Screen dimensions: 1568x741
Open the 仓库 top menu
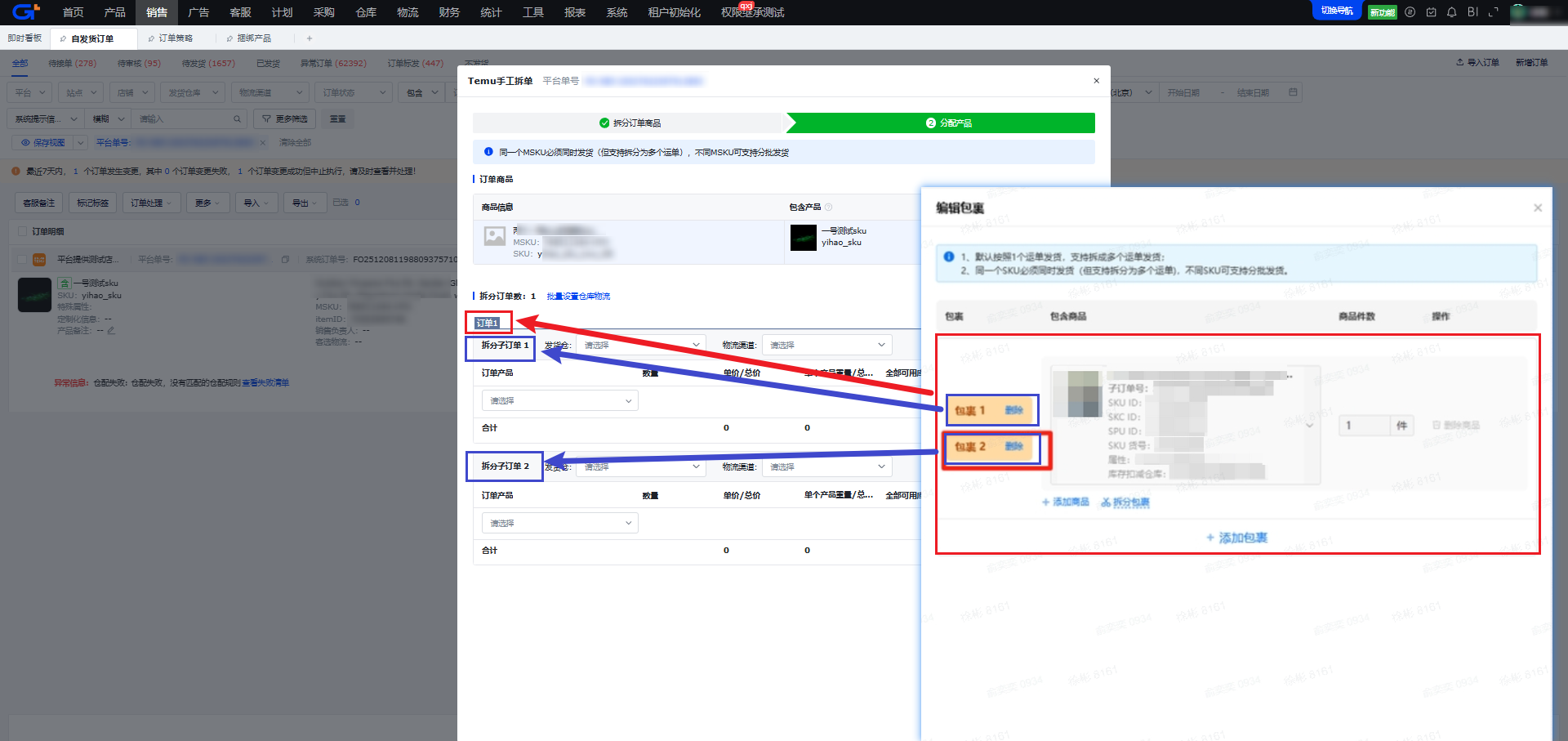pos(366,12)
